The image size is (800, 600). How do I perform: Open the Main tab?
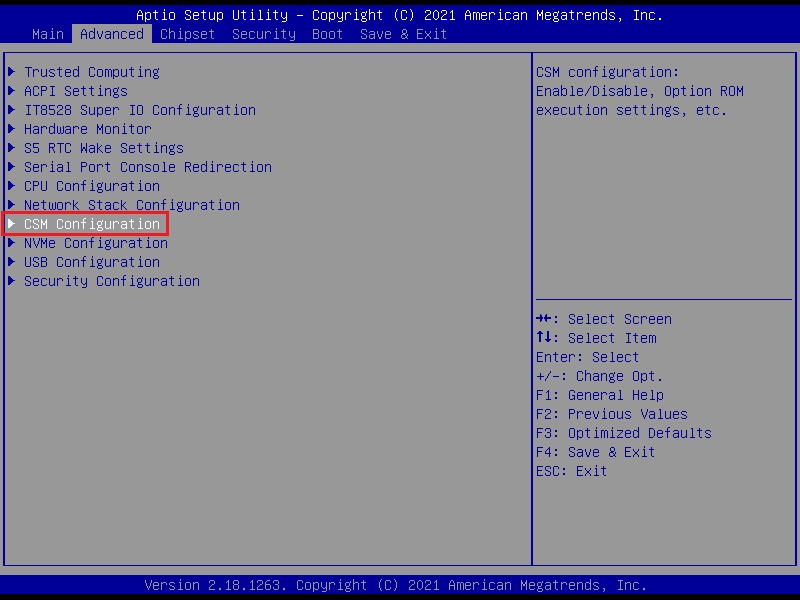[x=48, y=34]
